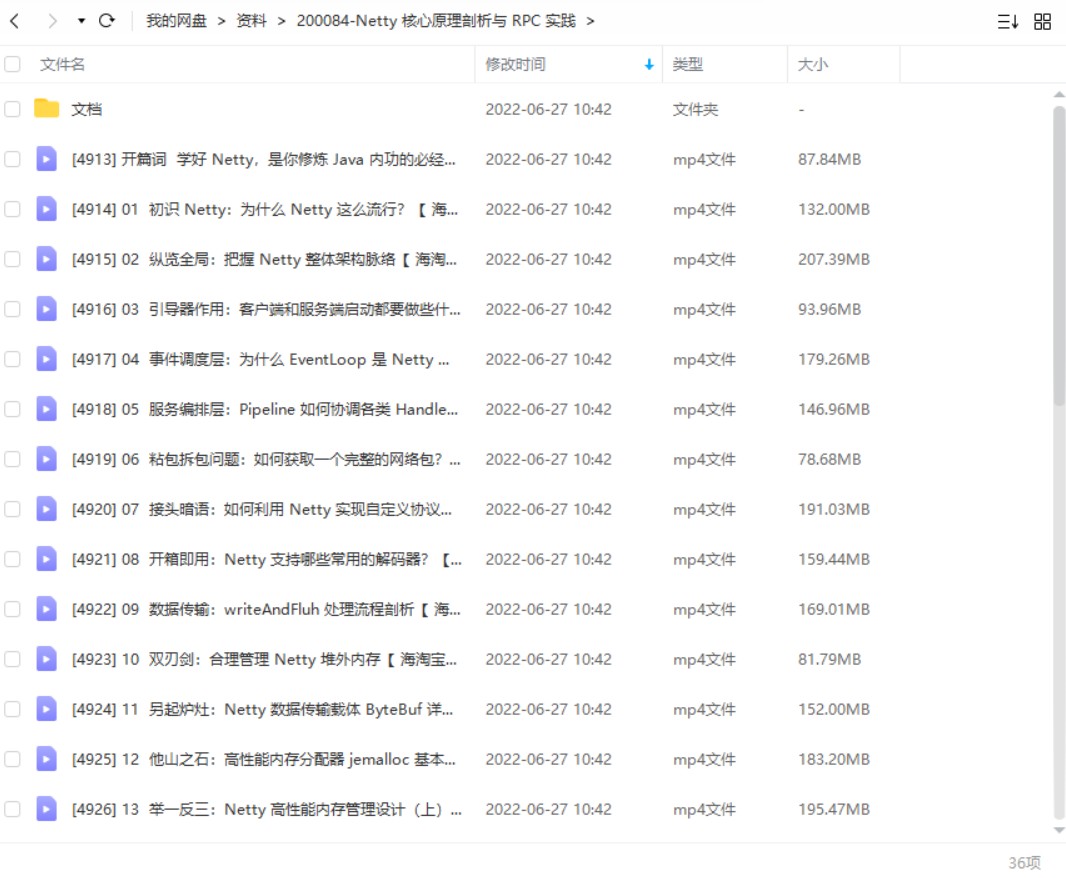Screen dimensions: 1066x878
Task: Select file name '[4922] 09 数据传输'
Action: tap(266, 609)
